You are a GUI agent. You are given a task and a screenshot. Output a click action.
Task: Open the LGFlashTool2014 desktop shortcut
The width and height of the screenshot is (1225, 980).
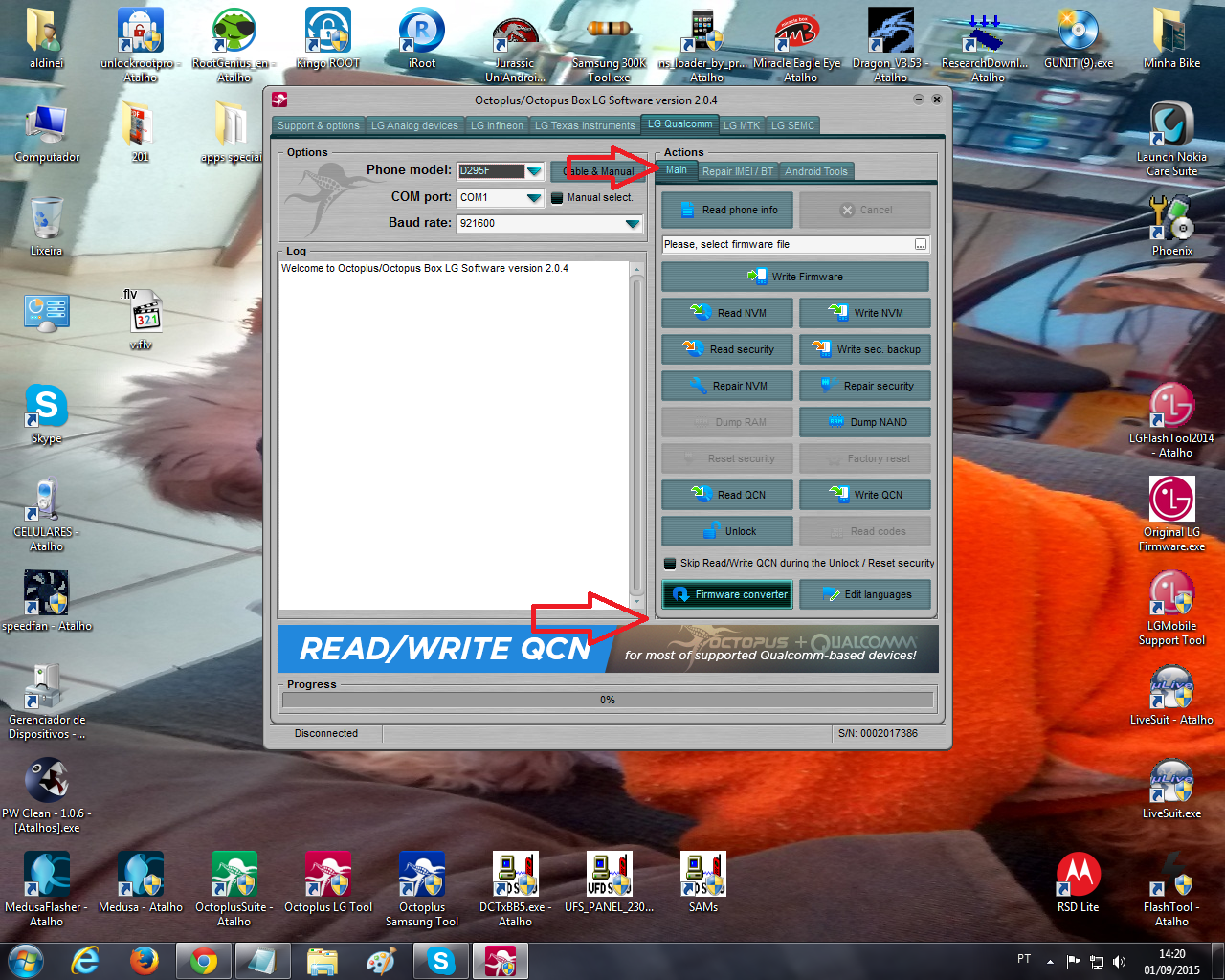(1171, 420)
